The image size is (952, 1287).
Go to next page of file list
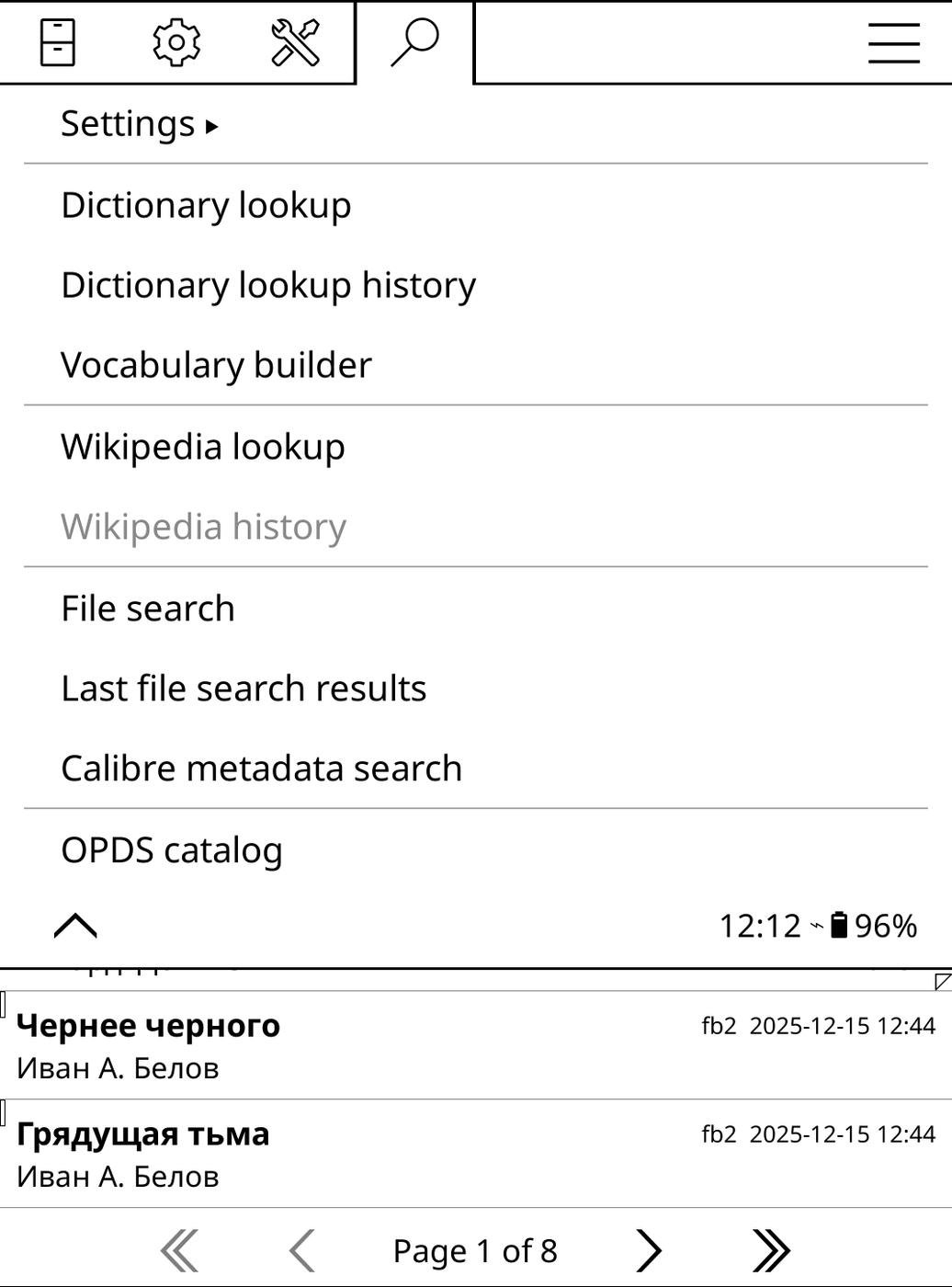coord(648,1250)
